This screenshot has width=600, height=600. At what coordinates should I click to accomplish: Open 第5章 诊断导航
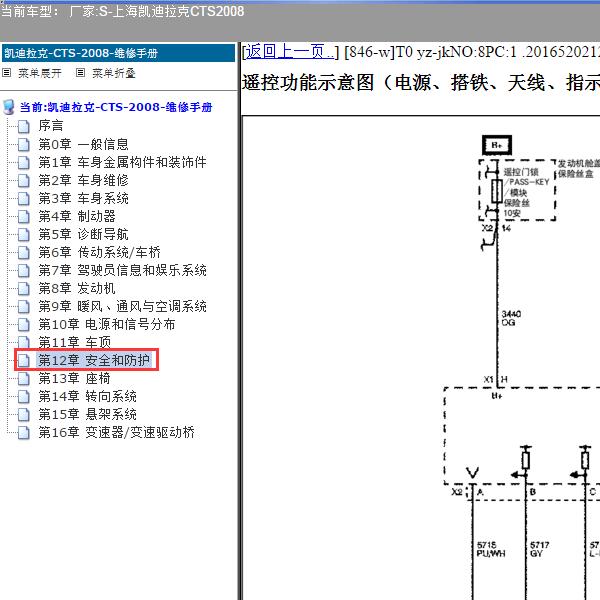[x=83, y=234]
